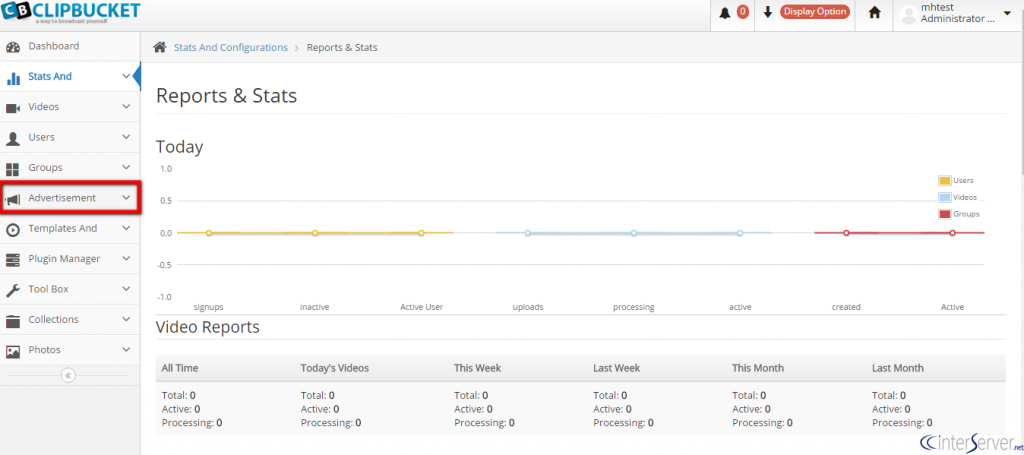1024x455 pixels.
Task: Go to the home page icon
Action: pyautogui.click(x=874, y=12)
